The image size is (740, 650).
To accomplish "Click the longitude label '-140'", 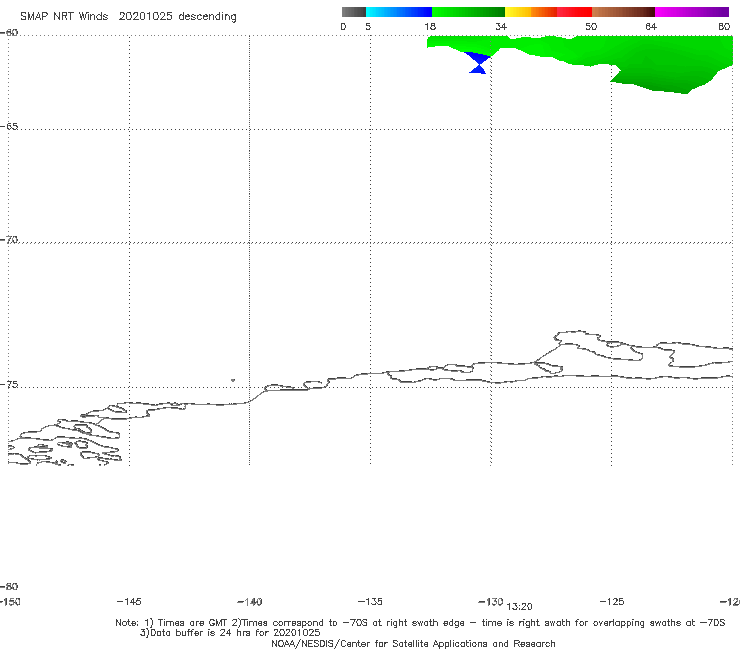I will click(250, 602).
